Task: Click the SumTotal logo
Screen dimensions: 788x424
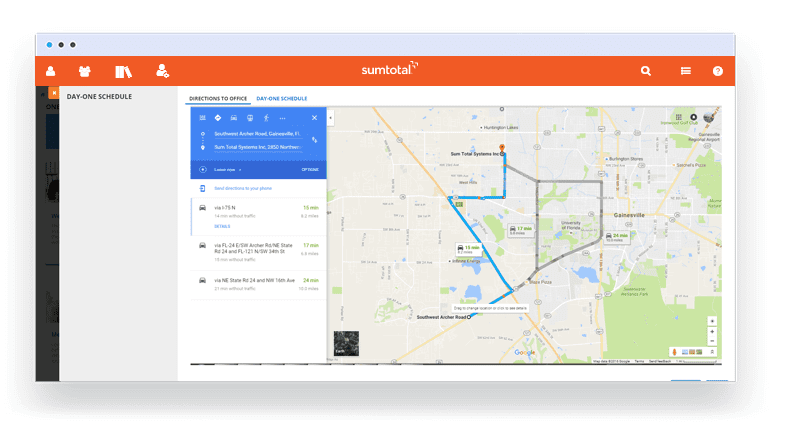Action: tap(389, 69)
